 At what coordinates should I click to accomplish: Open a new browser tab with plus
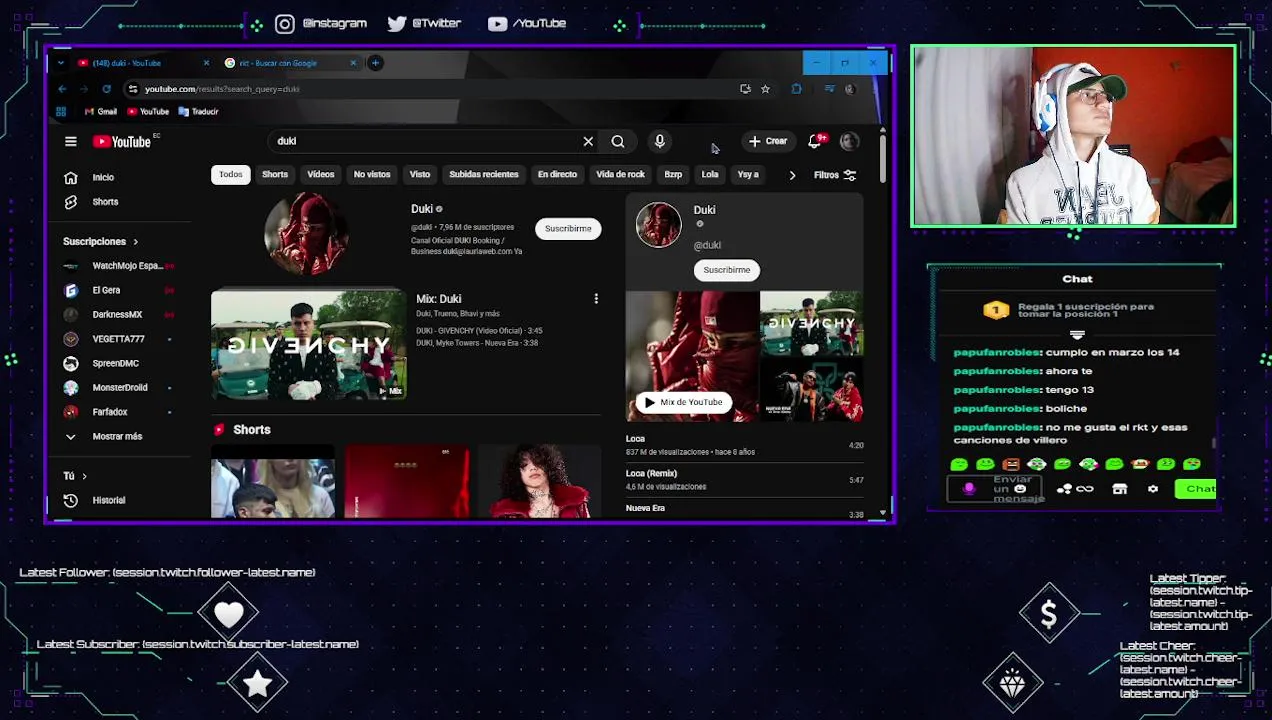tap(375, 63)
